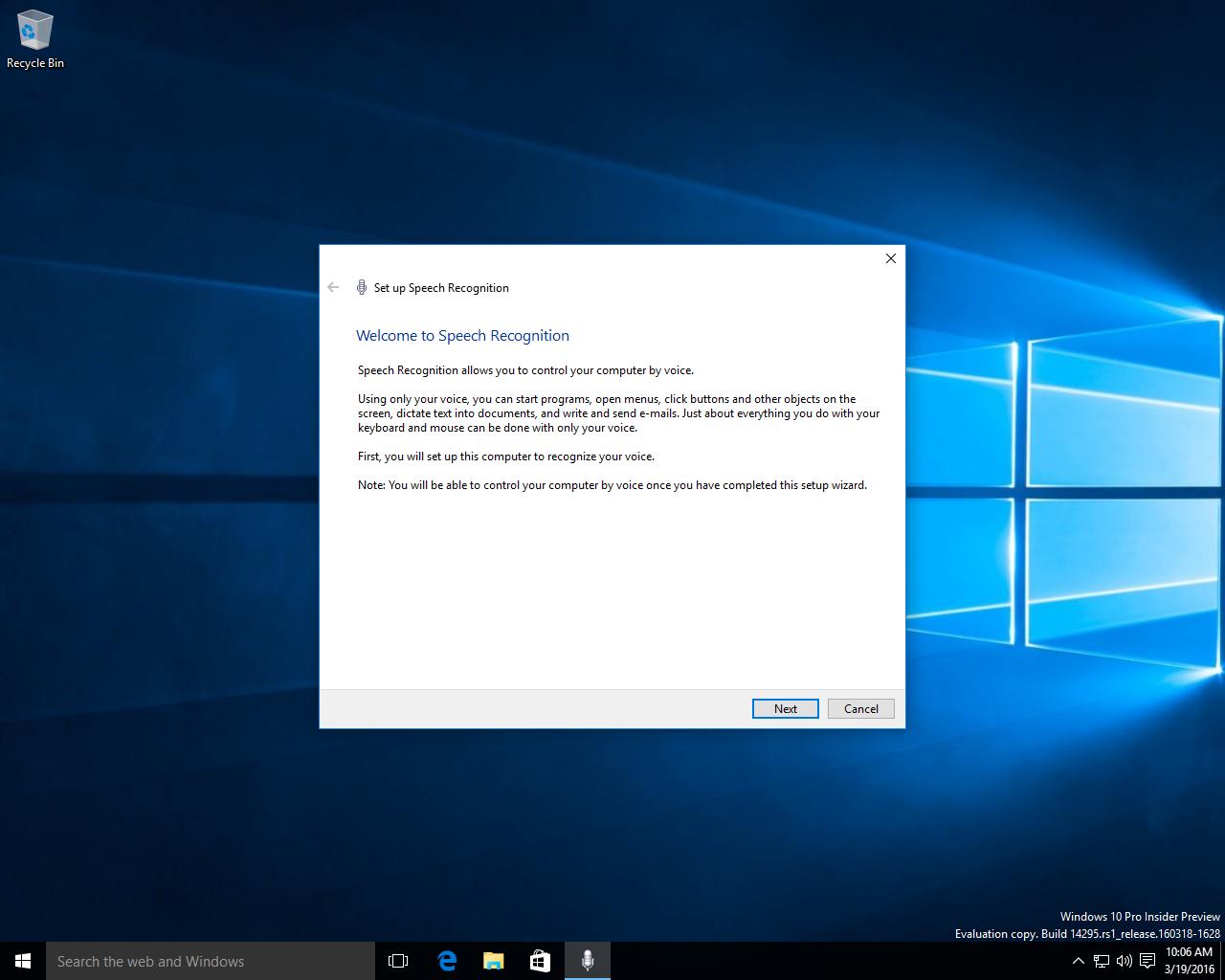Cancel the Speech Recognition setup
1225x980 pixels.
coord(860,708)
